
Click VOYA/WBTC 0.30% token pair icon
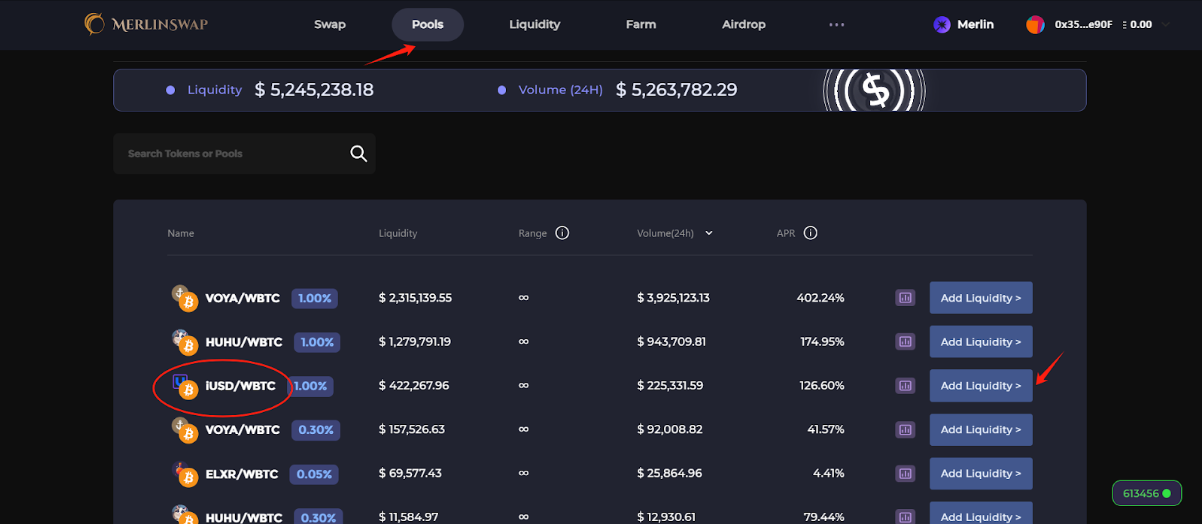[184, 429]
